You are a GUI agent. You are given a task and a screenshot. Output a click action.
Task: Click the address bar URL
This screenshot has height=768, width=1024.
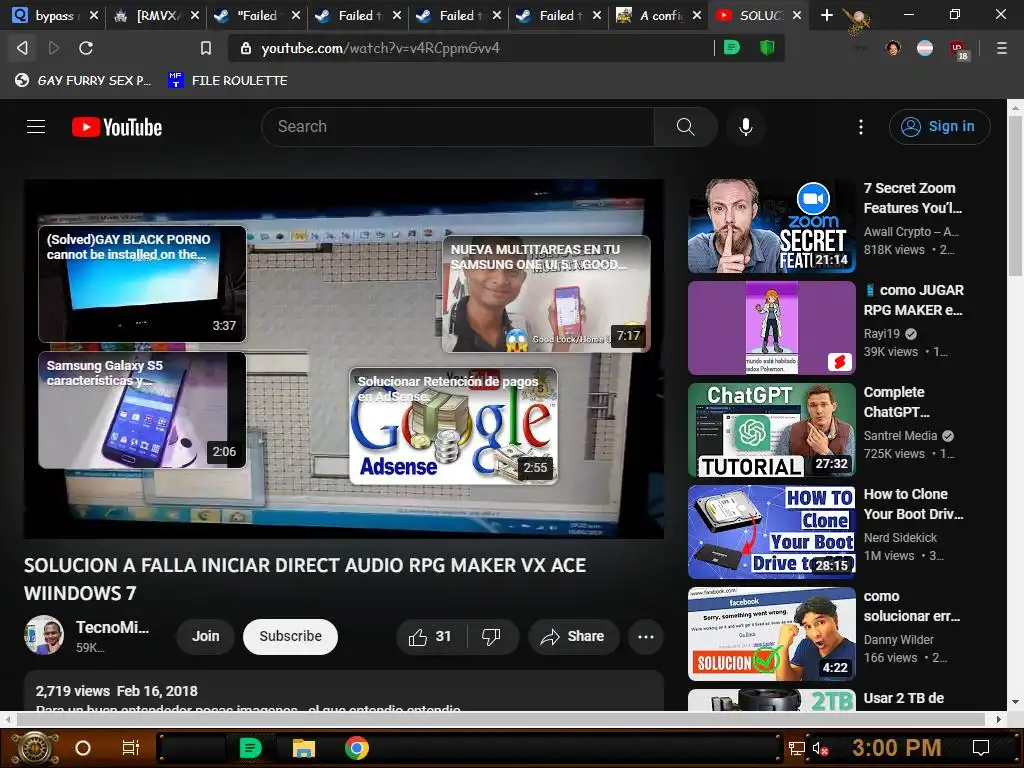(381, 48)
